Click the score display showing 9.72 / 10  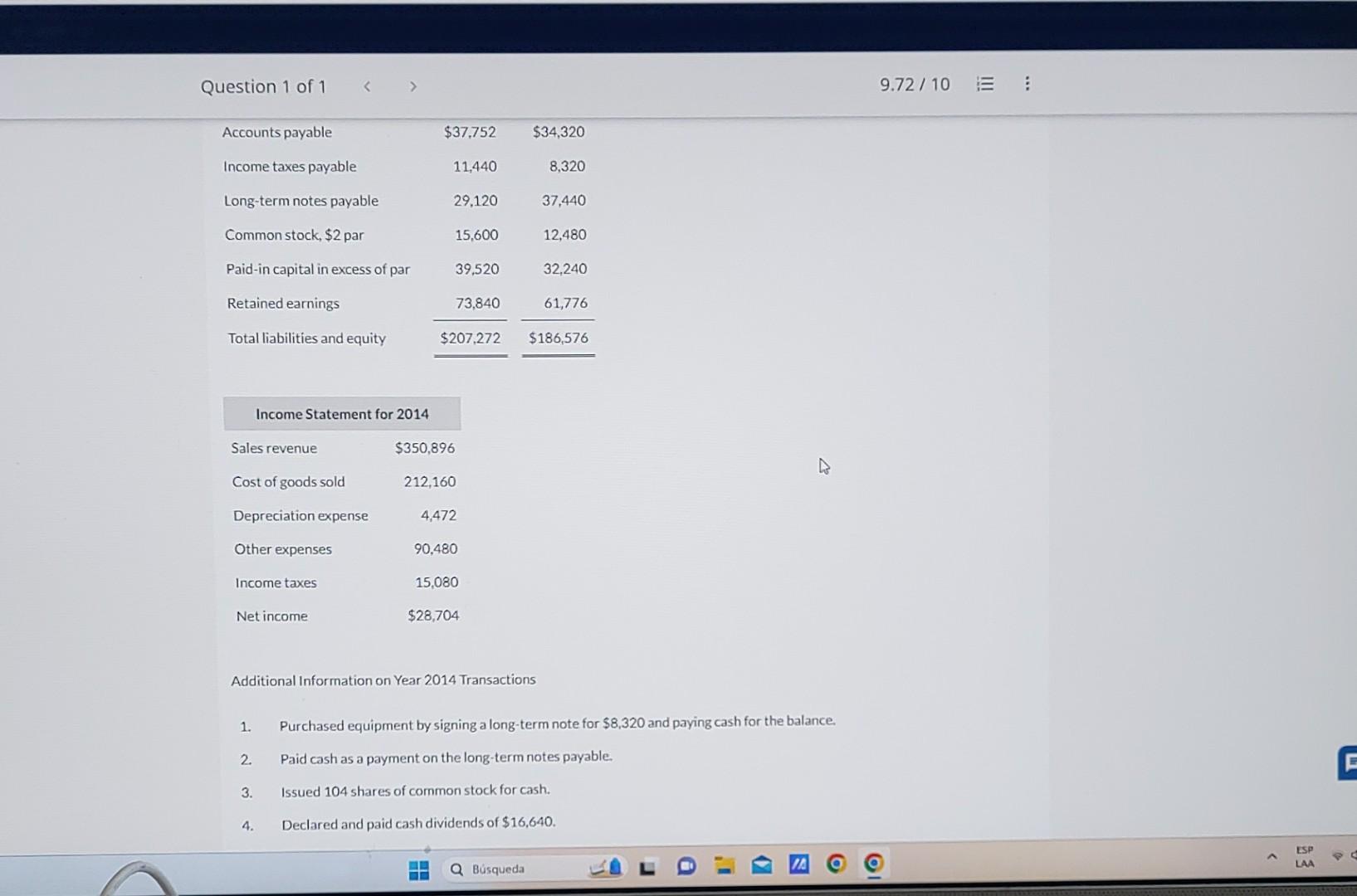click(914, 84)
